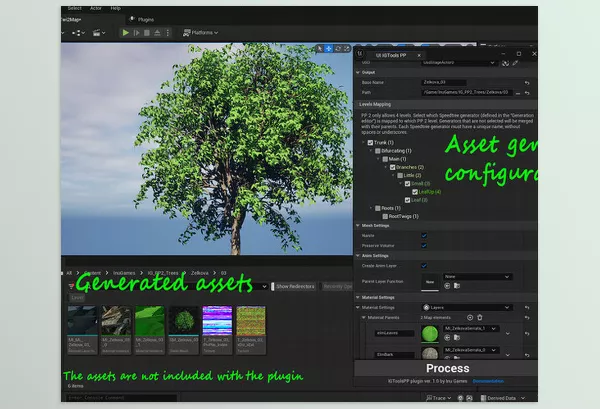Toggle the RootTwigs (1) checkbox
The width and height of the screenshot is (600, 409).
tap(385, 216)
